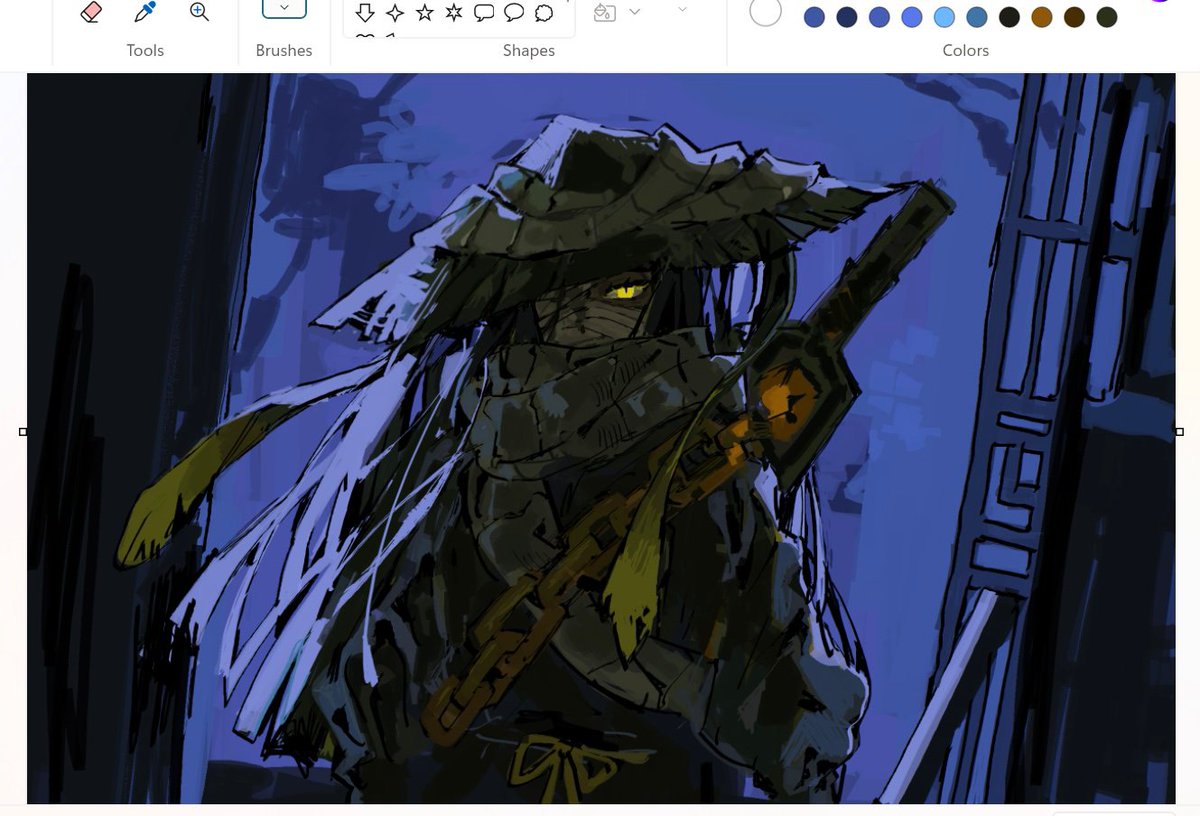
Task: Pick the dark navy color swatch
Action: coord(847,17)
